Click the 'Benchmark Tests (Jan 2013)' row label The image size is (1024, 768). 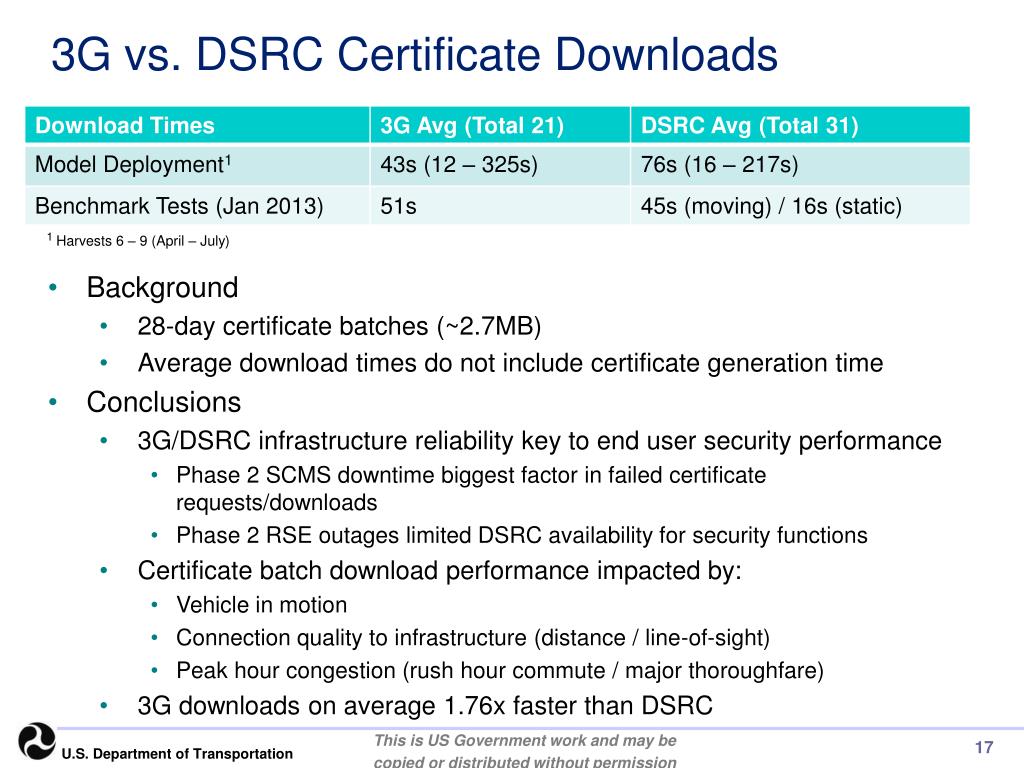click(179, 206)
